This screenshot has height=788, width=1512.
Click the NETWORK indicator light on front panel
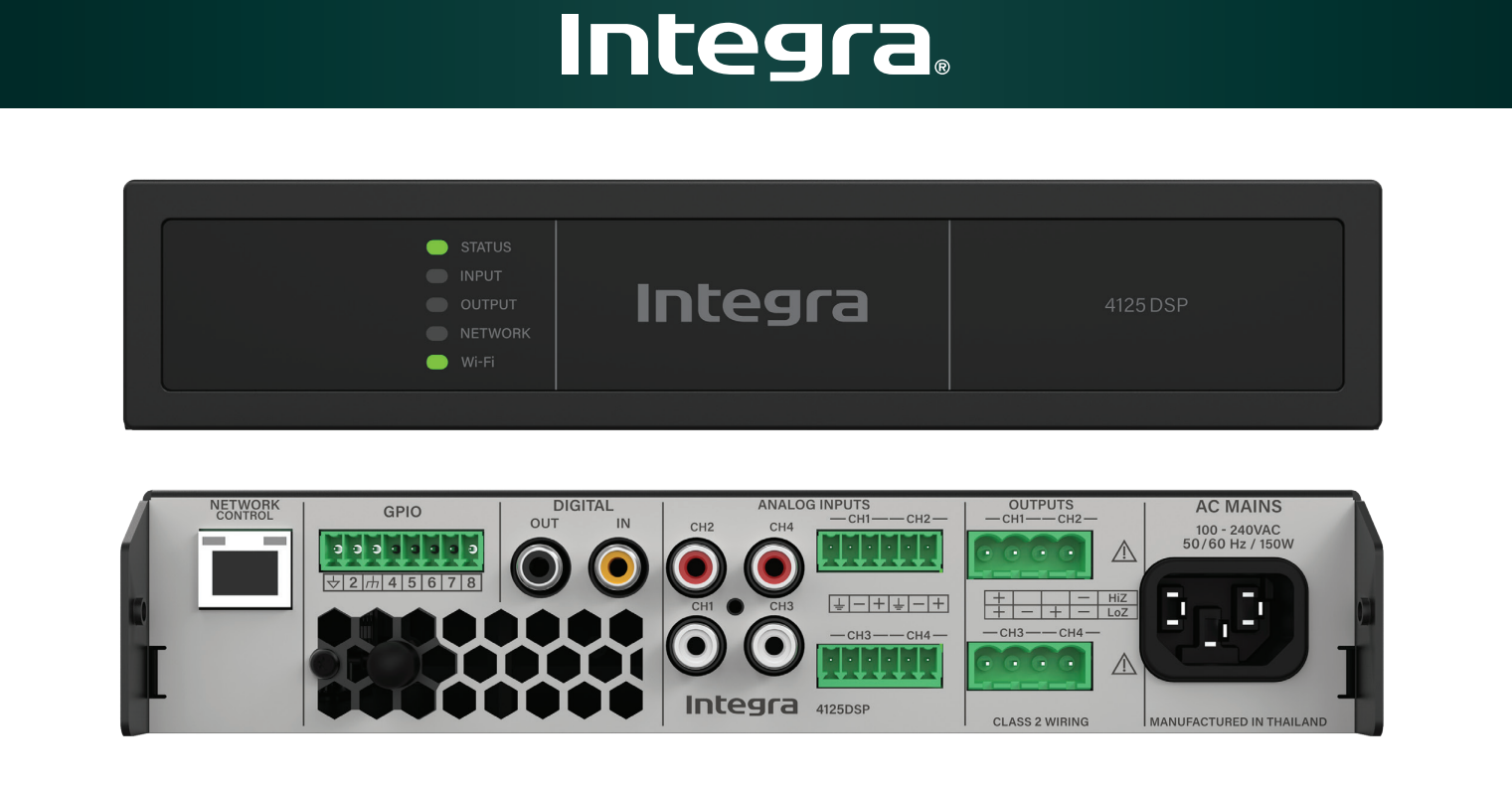click(437, 334)
